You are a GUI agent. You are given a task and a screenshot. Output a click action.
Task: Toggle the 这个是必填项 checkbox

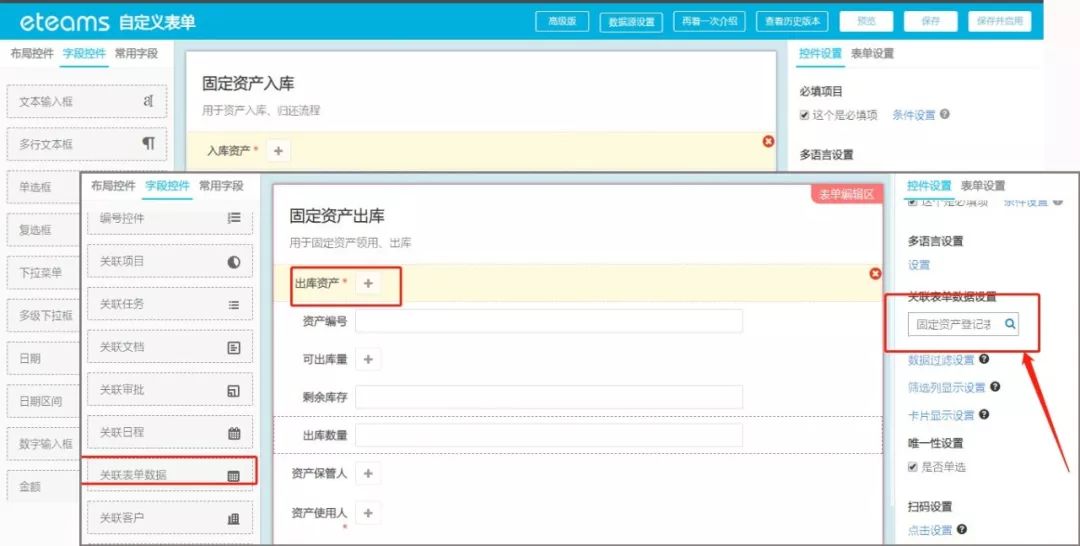tap(804, 115)
